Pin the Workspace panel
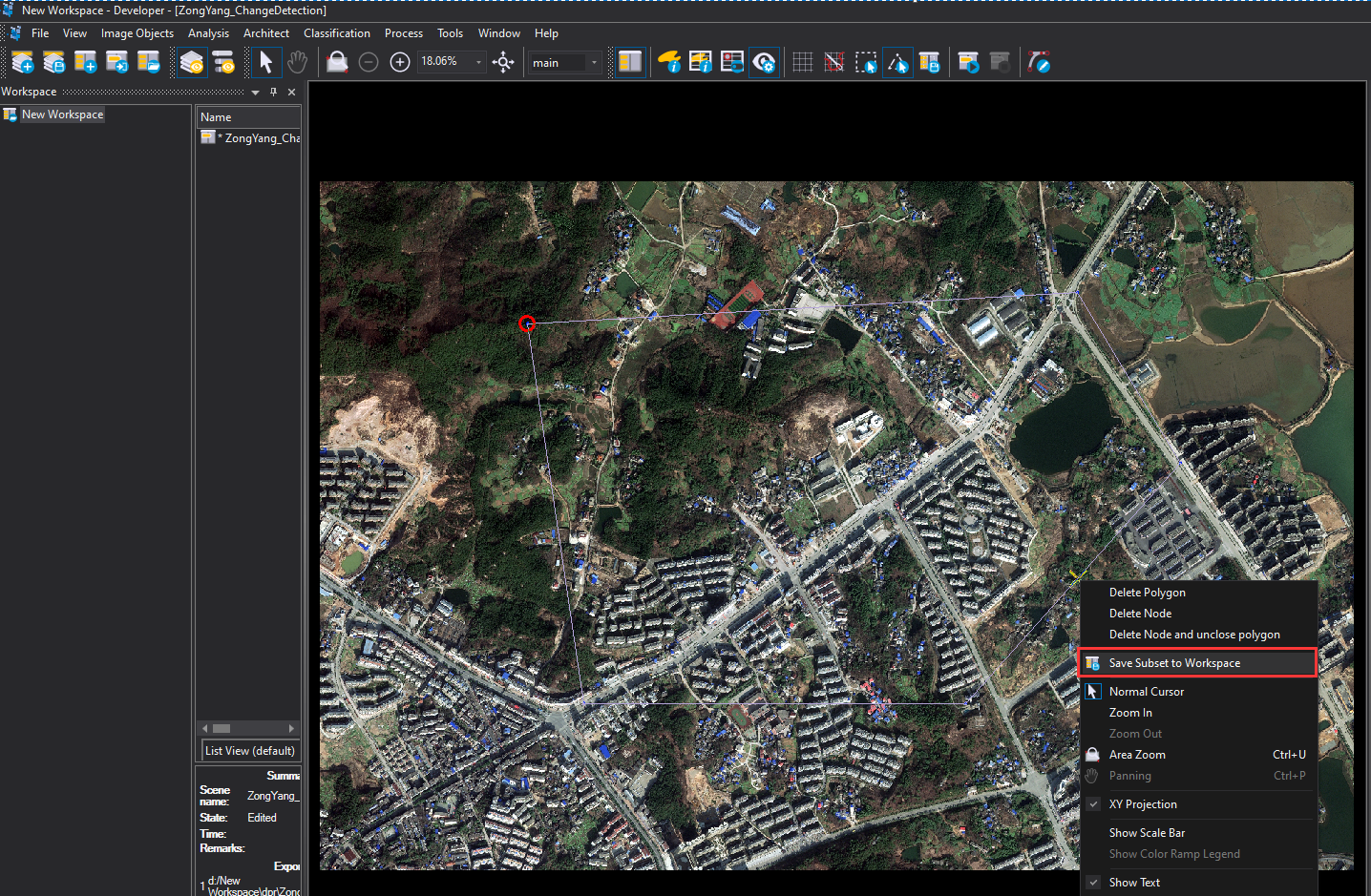 pyautogui.click(x=273, y=93)
